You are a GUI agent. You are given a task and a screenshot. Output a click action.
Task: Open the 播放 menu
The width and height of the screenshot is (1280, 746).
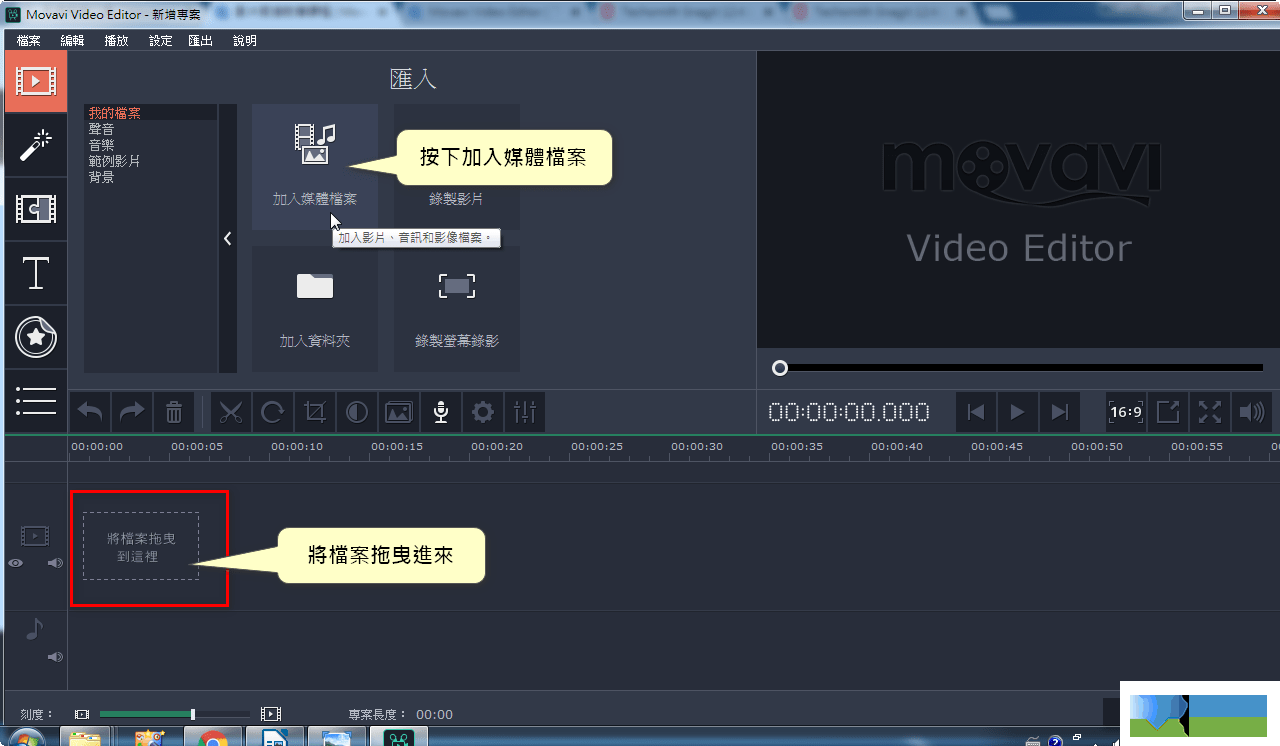pyautogui.click(x=116, y=41)
